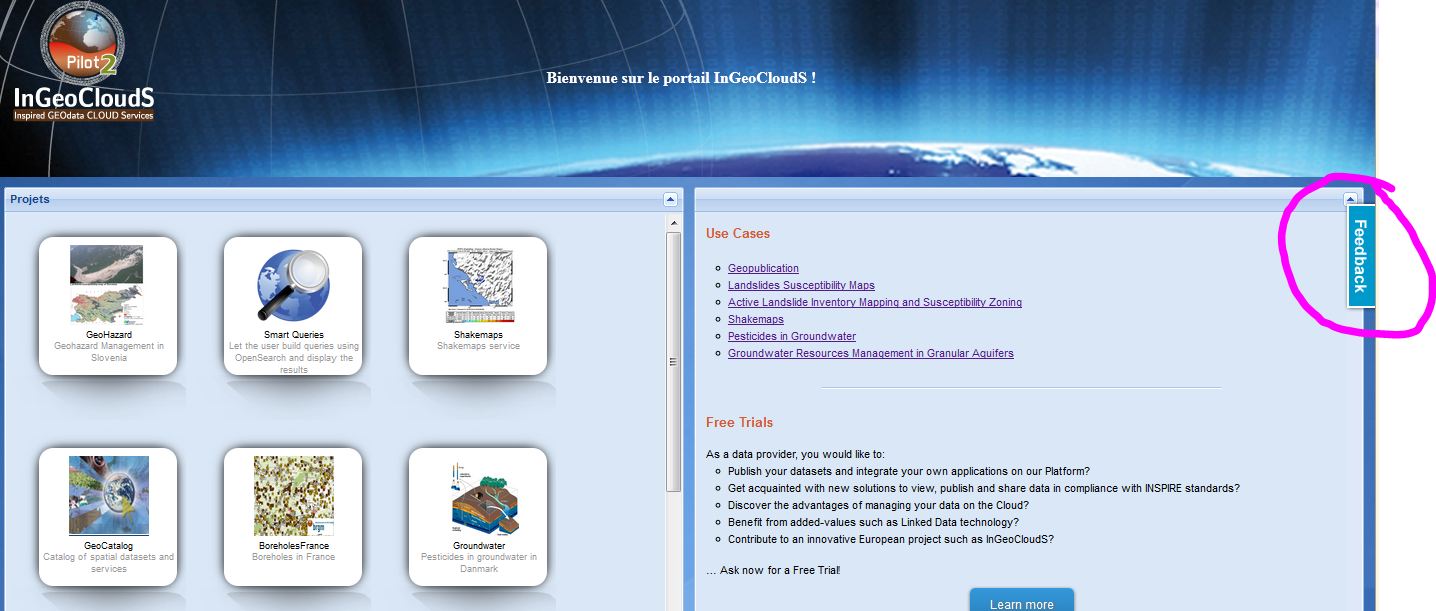Click the BoreholesFrance label text
Screen dimensions: 1436x611
tap(294, 546)
